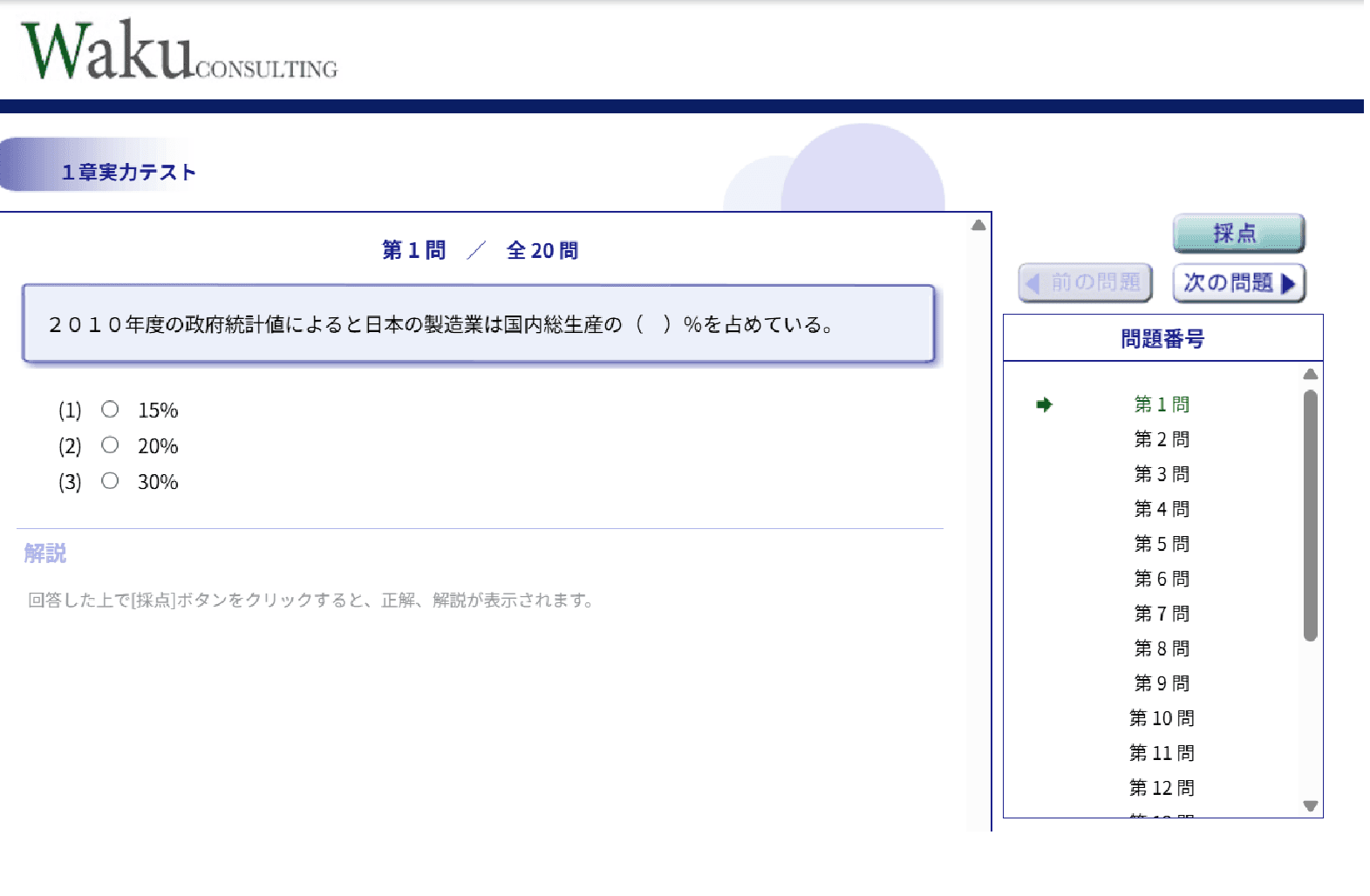Select the 20% answer radio button
The width and height of the screenshot is (1370, 896).
click(110, 445)
